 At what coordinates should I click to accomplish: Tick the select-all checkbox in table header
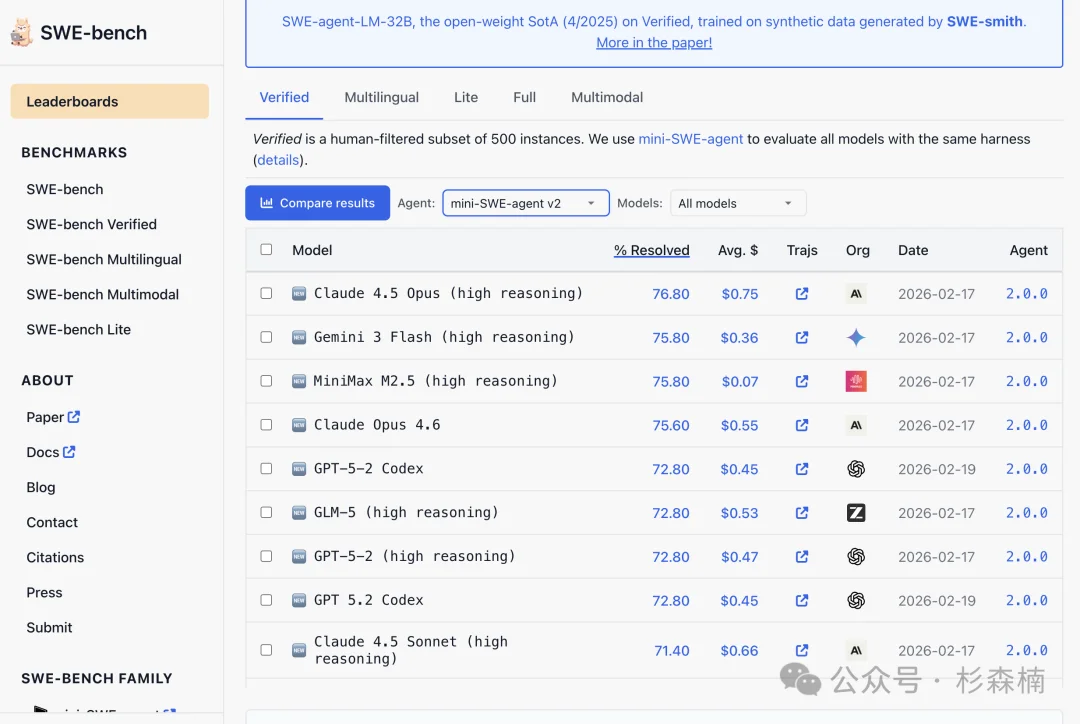point(266,249)
